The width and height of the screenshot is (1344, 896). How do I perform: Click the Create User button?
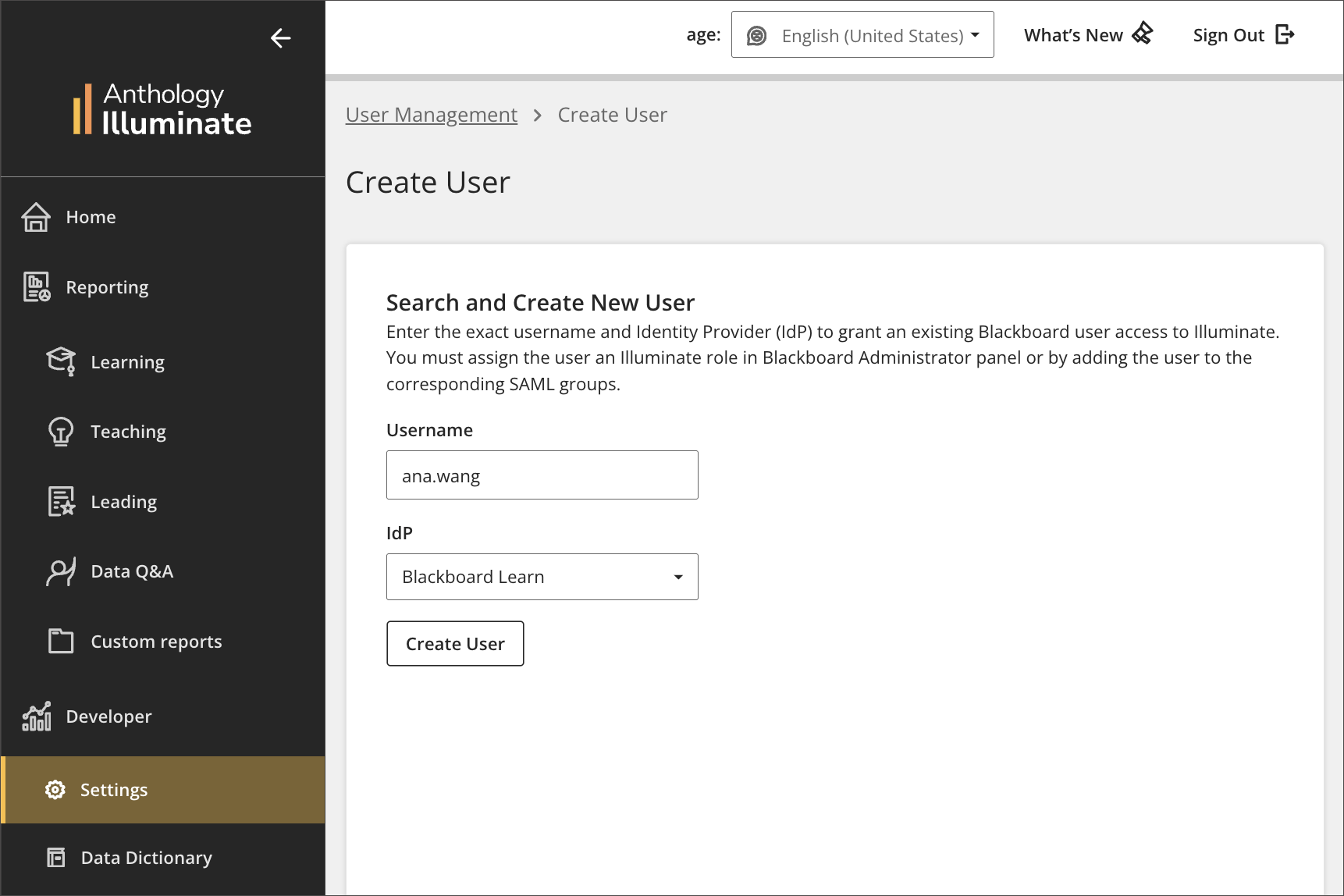click(455, 643)
